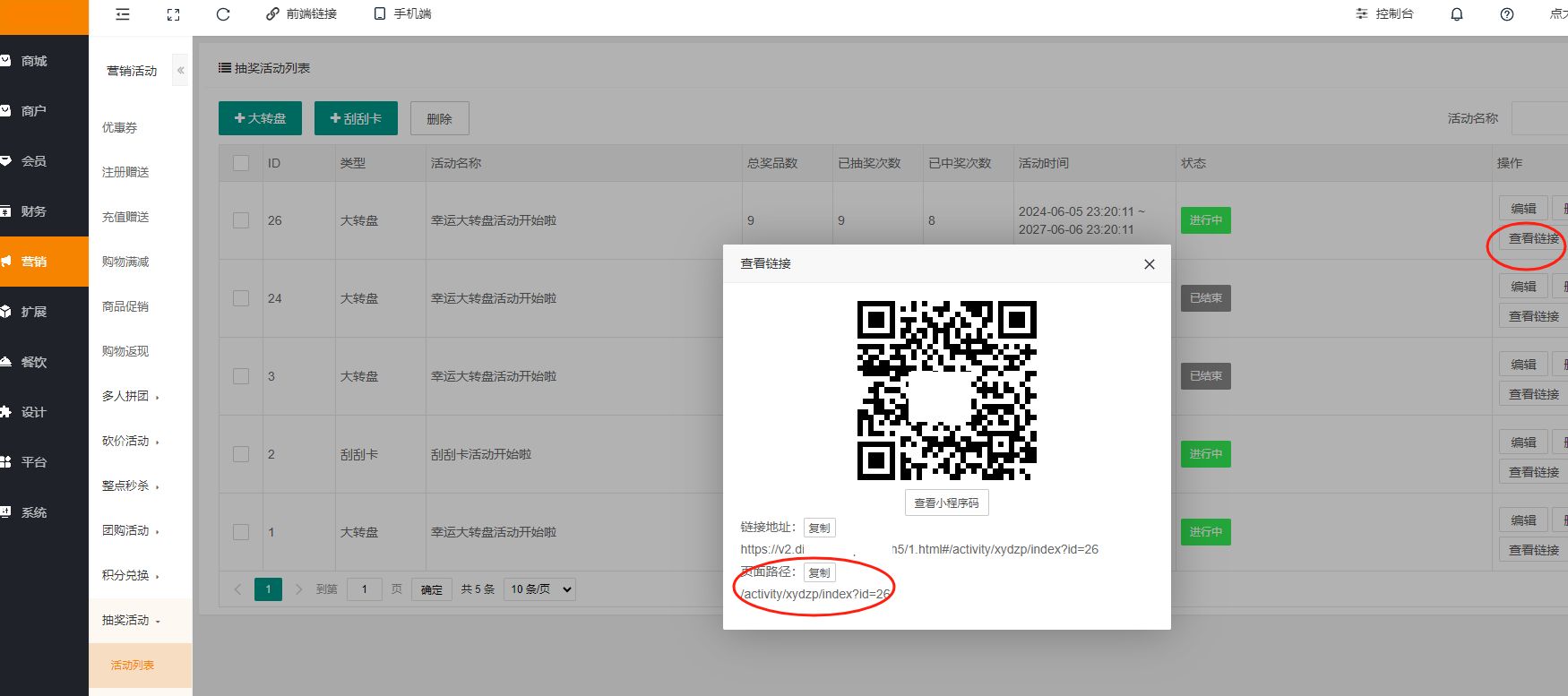Screen dimensions: 1568x696
Task: Collapse 营销活动 submenu panel arrow
Action: [x=181, y=70]
